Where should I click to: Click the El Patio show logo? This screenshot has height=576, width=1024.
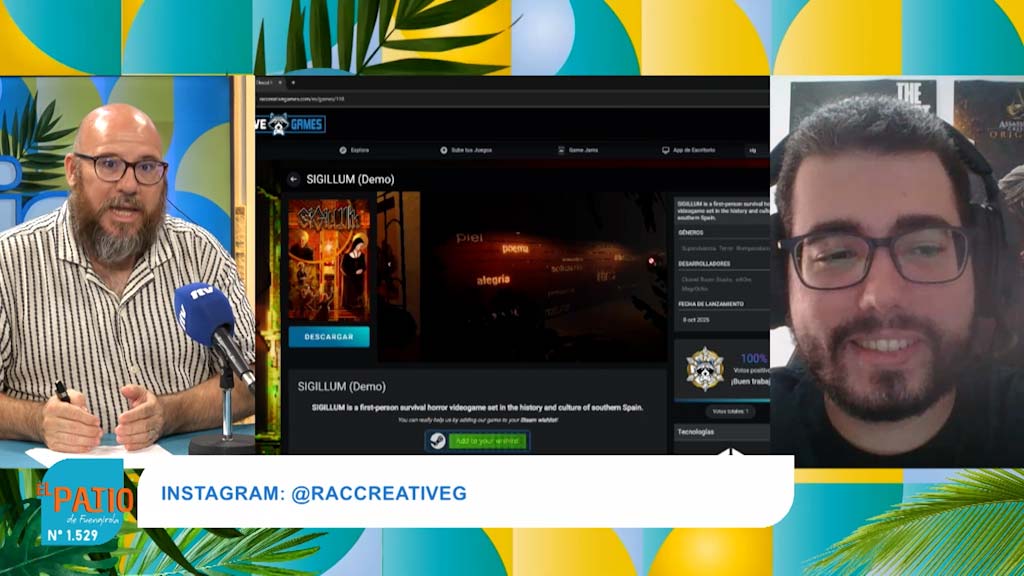coord(84,503)
